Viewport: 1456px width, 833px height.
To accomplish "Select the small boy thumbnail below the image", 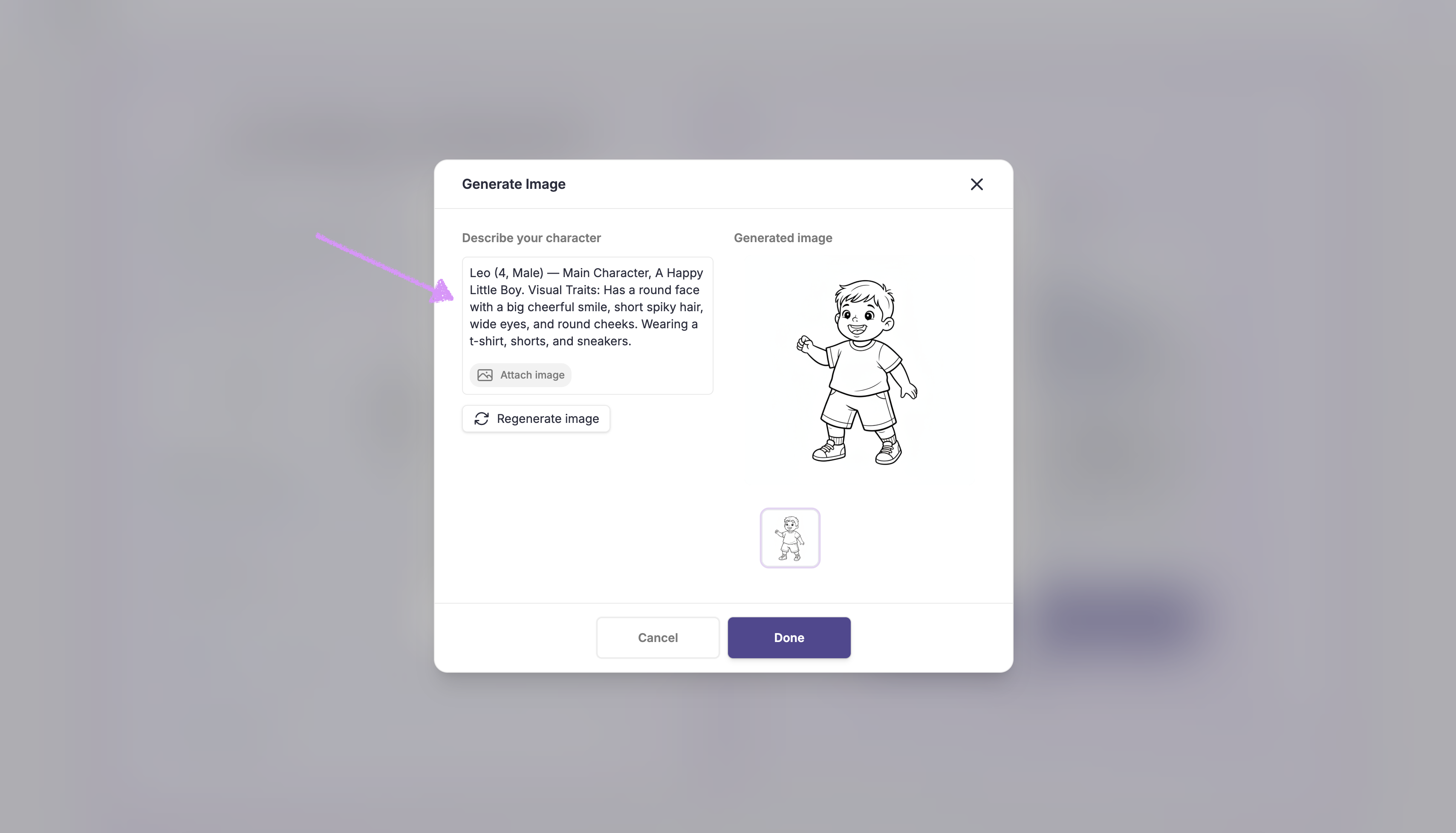I will point(790,538).
